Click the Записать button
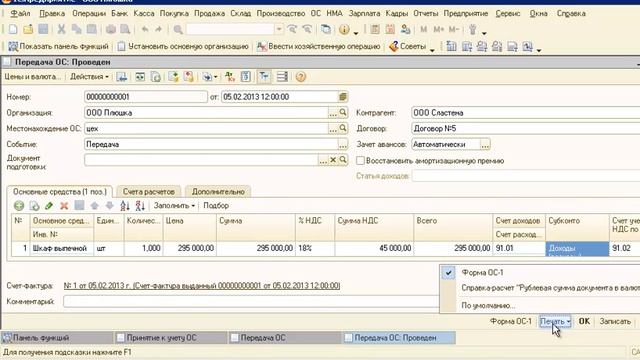This screenshot has width=640, height=360. click(615, 322)
